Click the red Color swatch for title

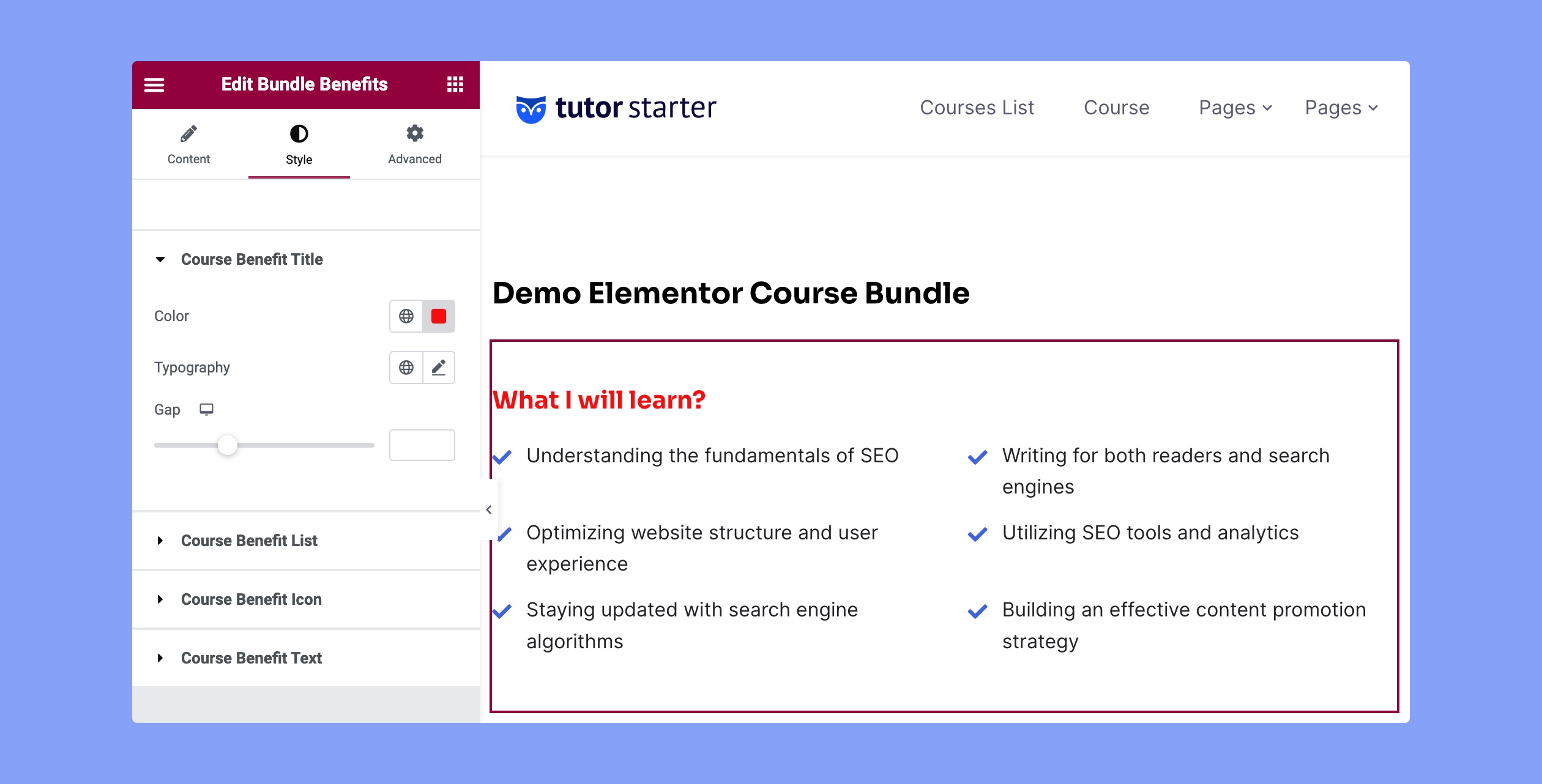point(438,316)
